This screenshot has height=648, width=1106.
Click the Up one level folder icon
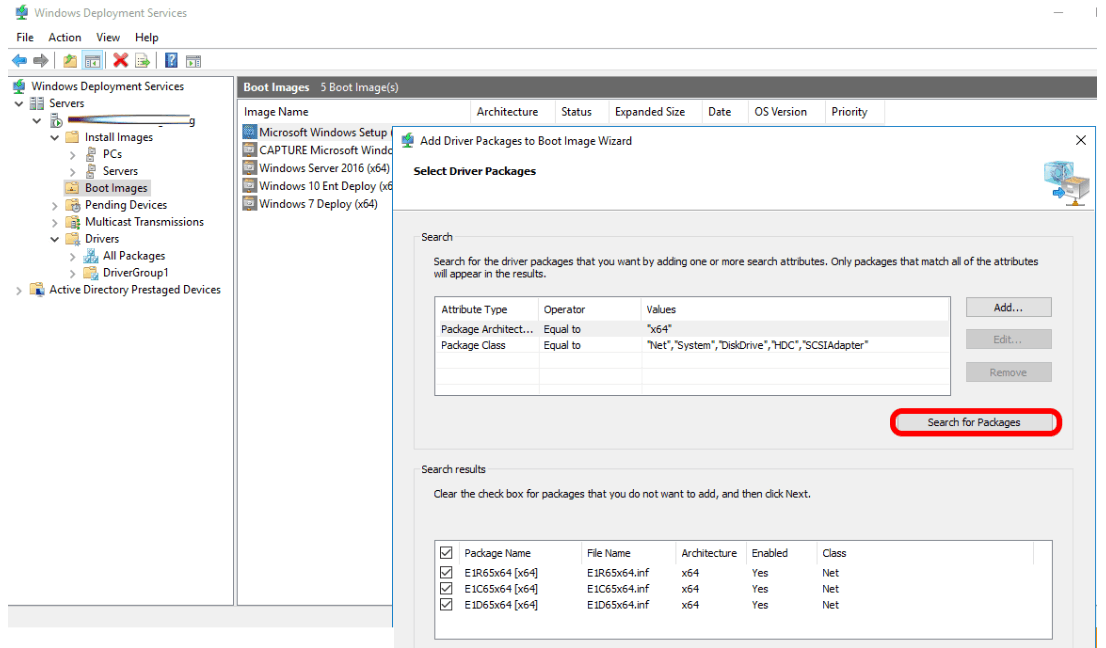click(70, 61)
